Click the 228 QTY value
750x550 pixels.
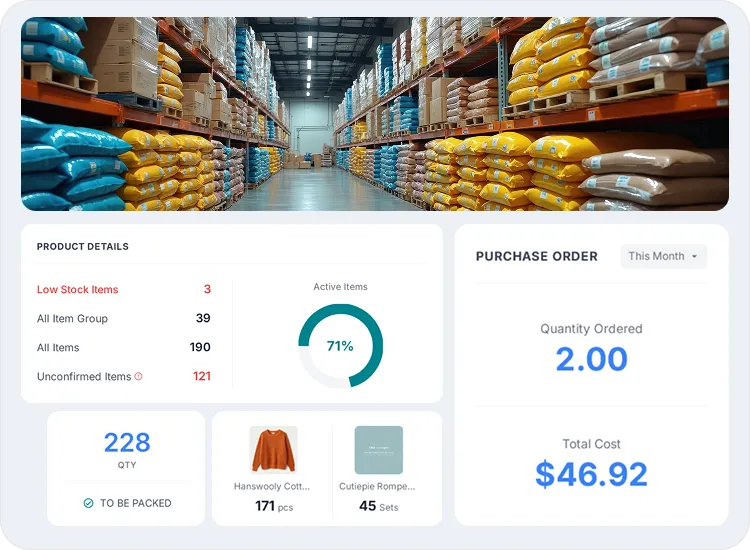pos(127,442)
